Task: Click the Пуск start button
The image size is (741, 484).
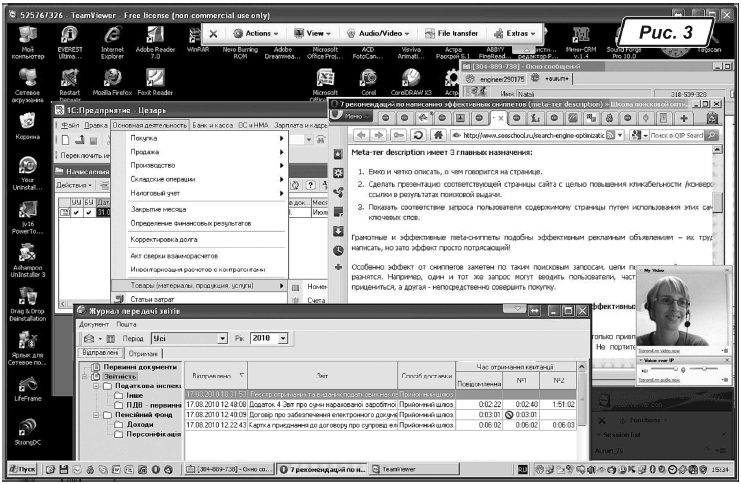Action: [x=22, y=468]
